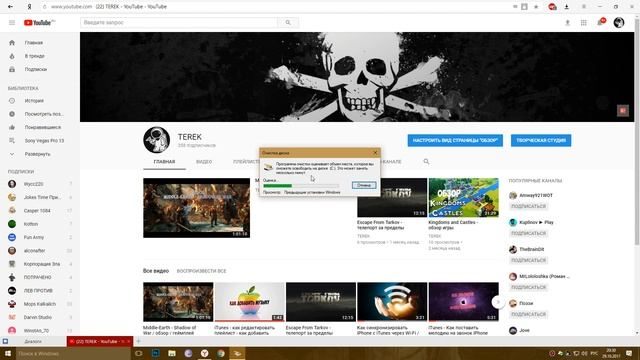The height and width of the screenshot is (360, 640).
Task: Open the Windows Start menu
Action: coord(7,353)
